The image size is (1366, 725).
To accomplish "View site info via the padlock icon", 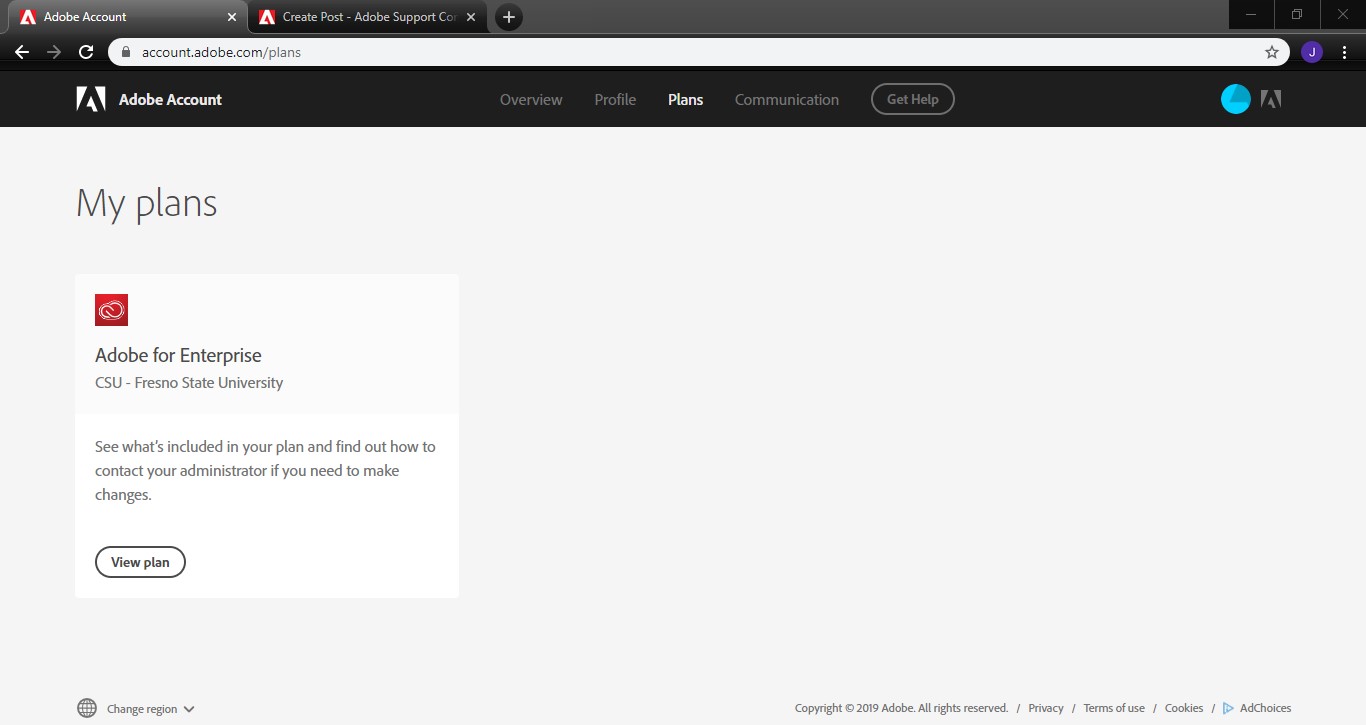I will coord(126,52).
